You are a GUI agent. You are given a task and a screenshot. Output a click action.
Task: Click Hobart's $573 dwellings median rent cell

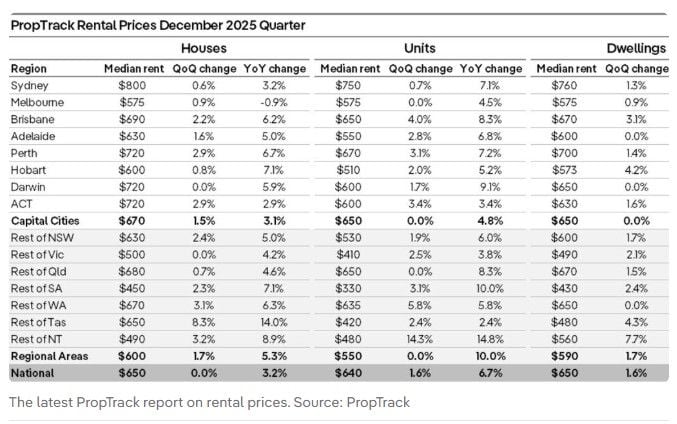click(564, 170)
